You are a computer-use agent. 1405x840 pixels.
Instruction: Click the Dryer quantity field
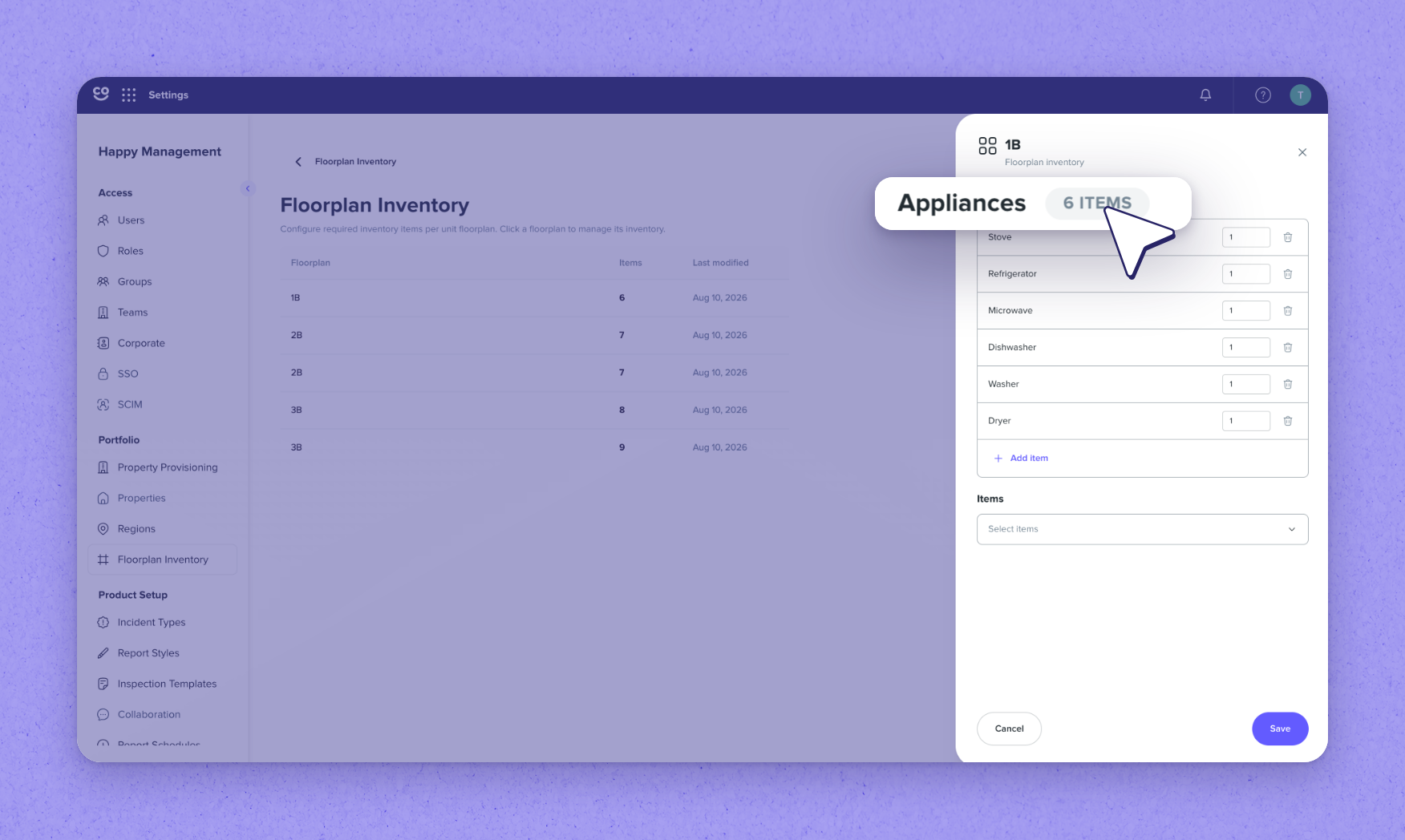coord(1245,421)
